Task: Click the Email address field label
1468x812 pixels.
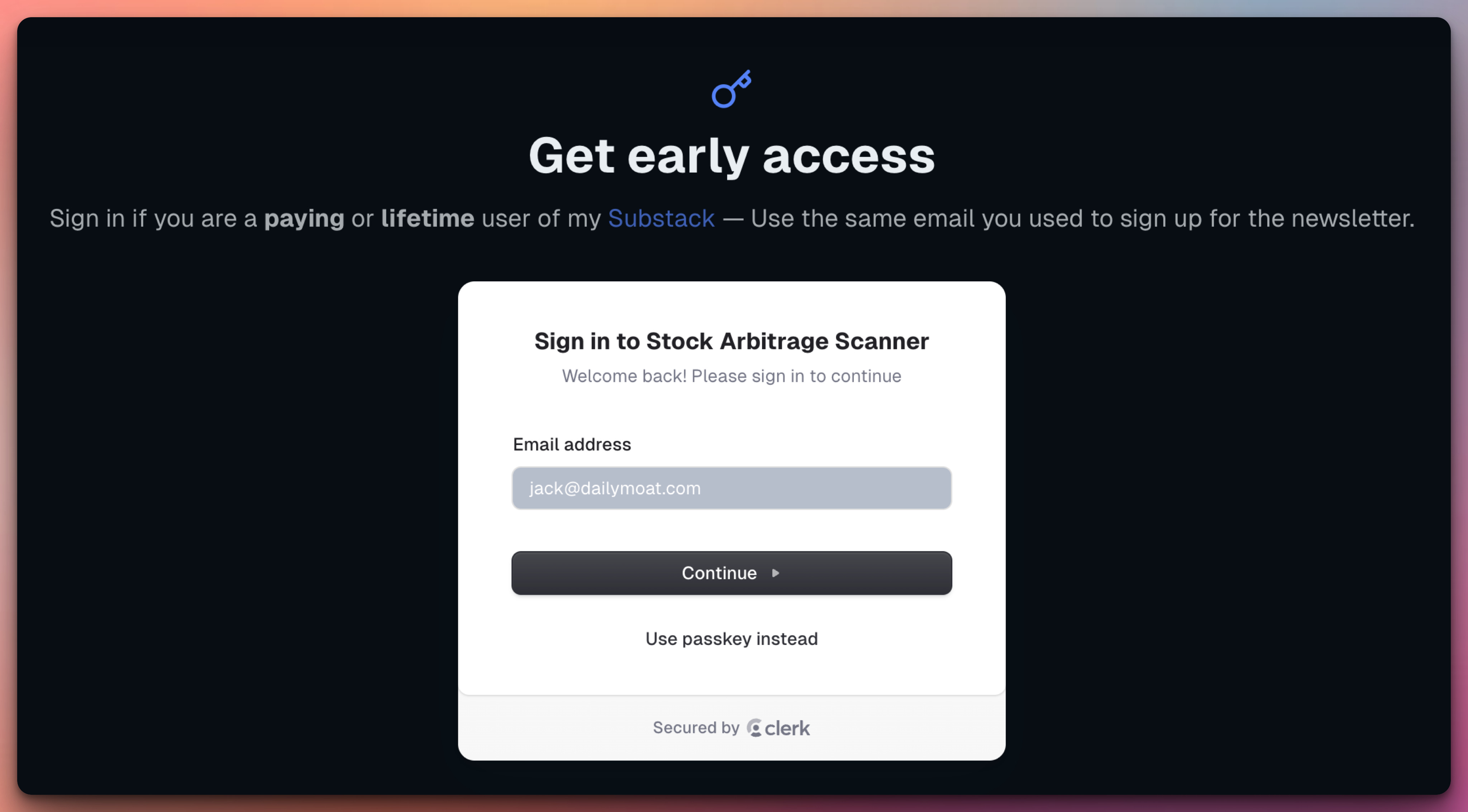Action: (x=572, y=444)
